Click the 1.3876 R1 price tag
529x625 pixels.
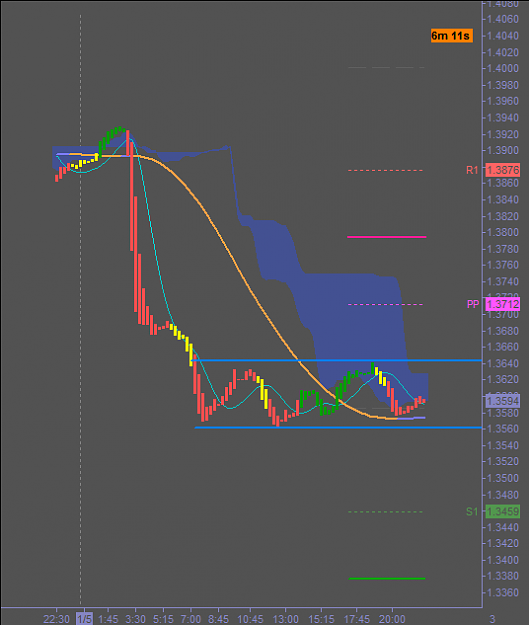point(503,170)
